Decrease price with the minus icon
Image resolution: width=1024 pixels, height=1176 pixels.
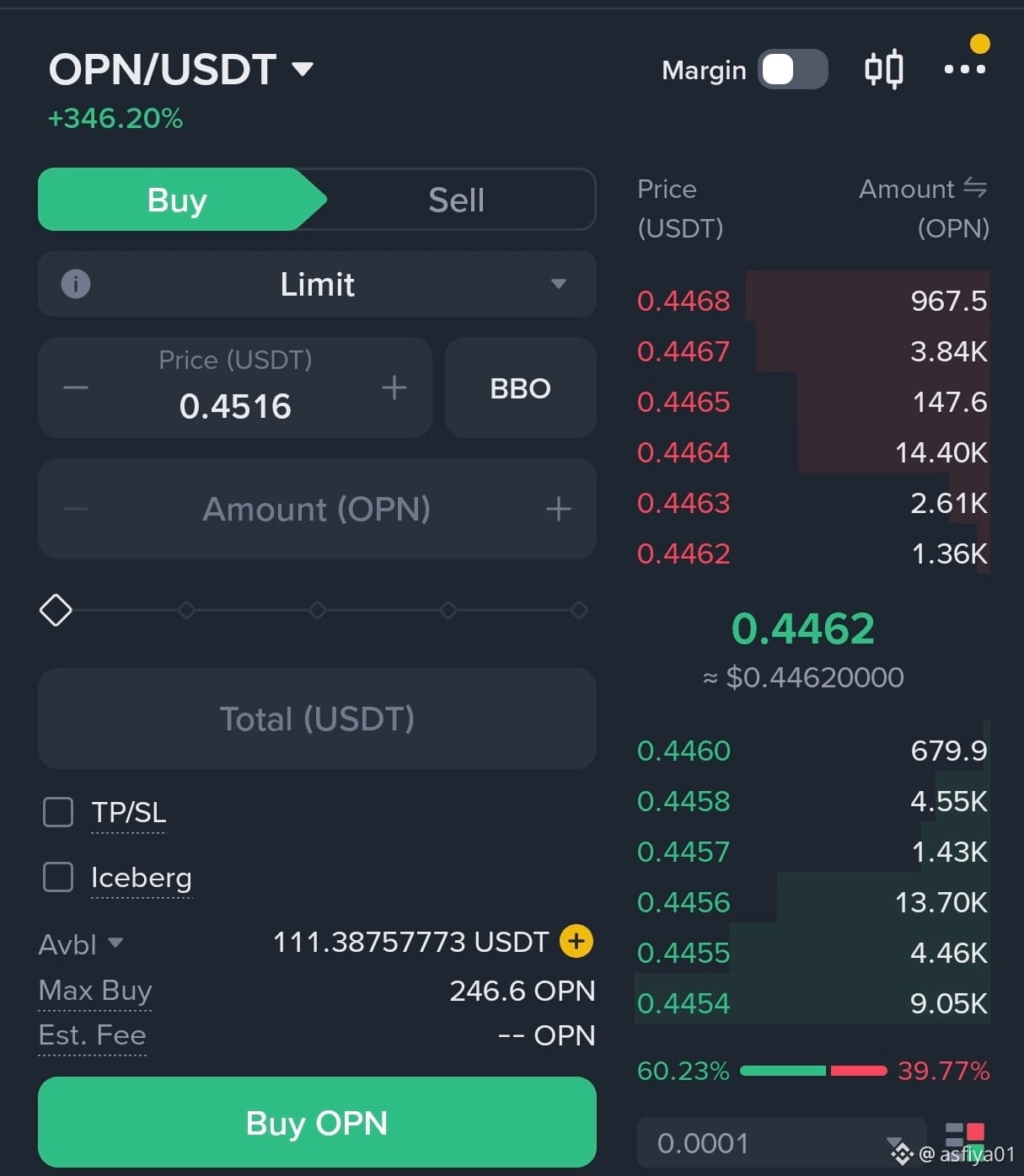point(76,388)
